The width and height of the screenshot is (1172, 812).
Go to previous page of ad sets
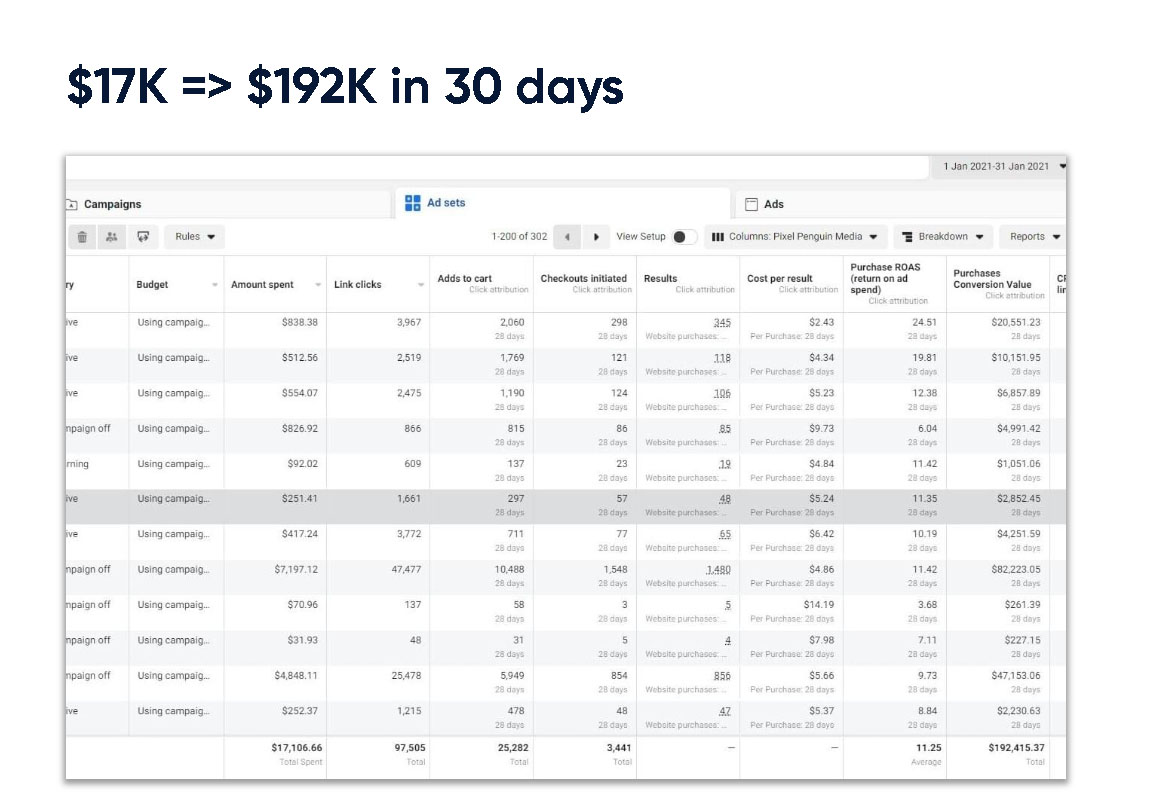pyautogui.click(x=567, y=237)
